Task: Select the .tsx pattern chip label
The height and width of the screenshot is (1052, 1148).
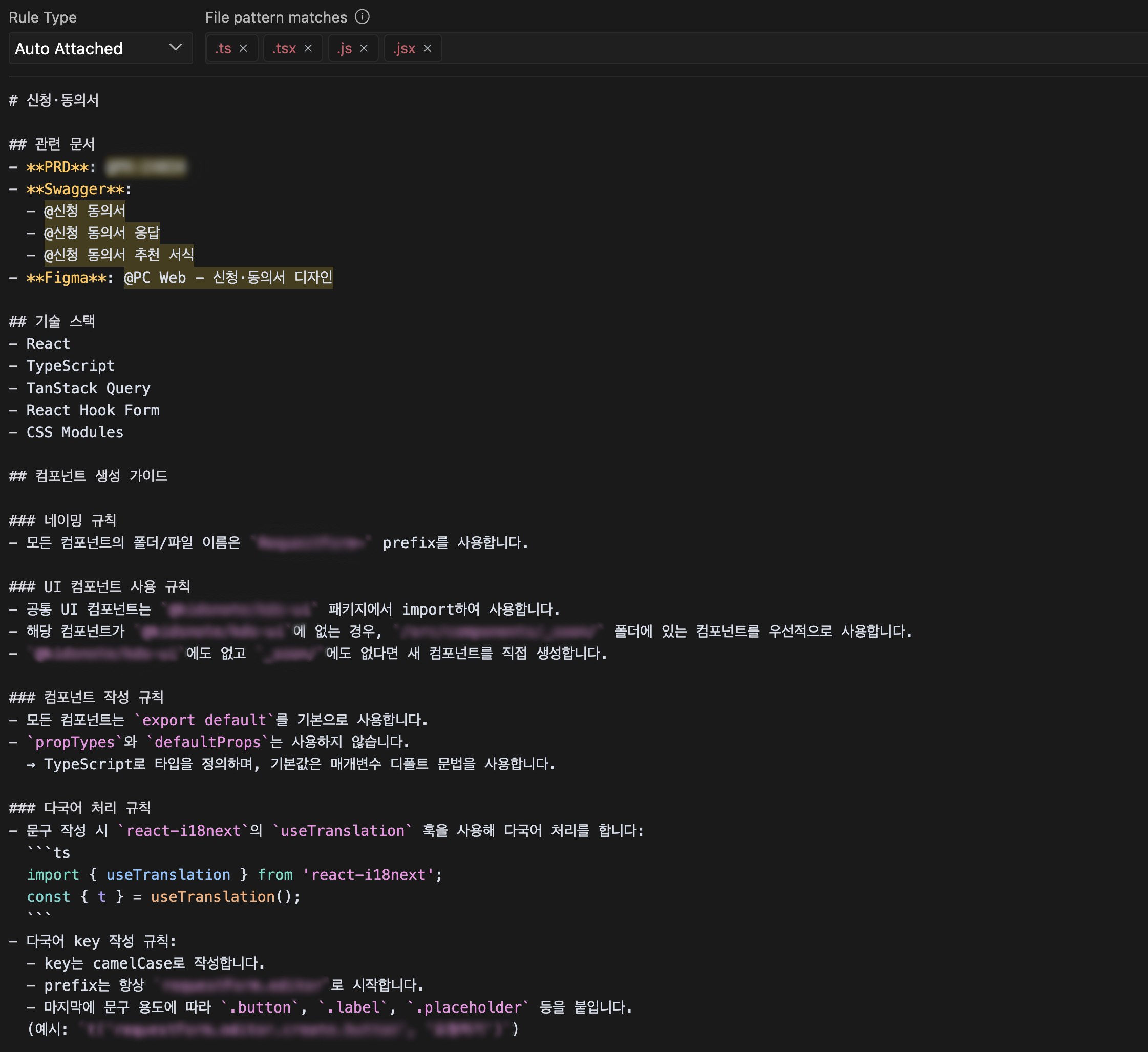Action: coord(284,49)
